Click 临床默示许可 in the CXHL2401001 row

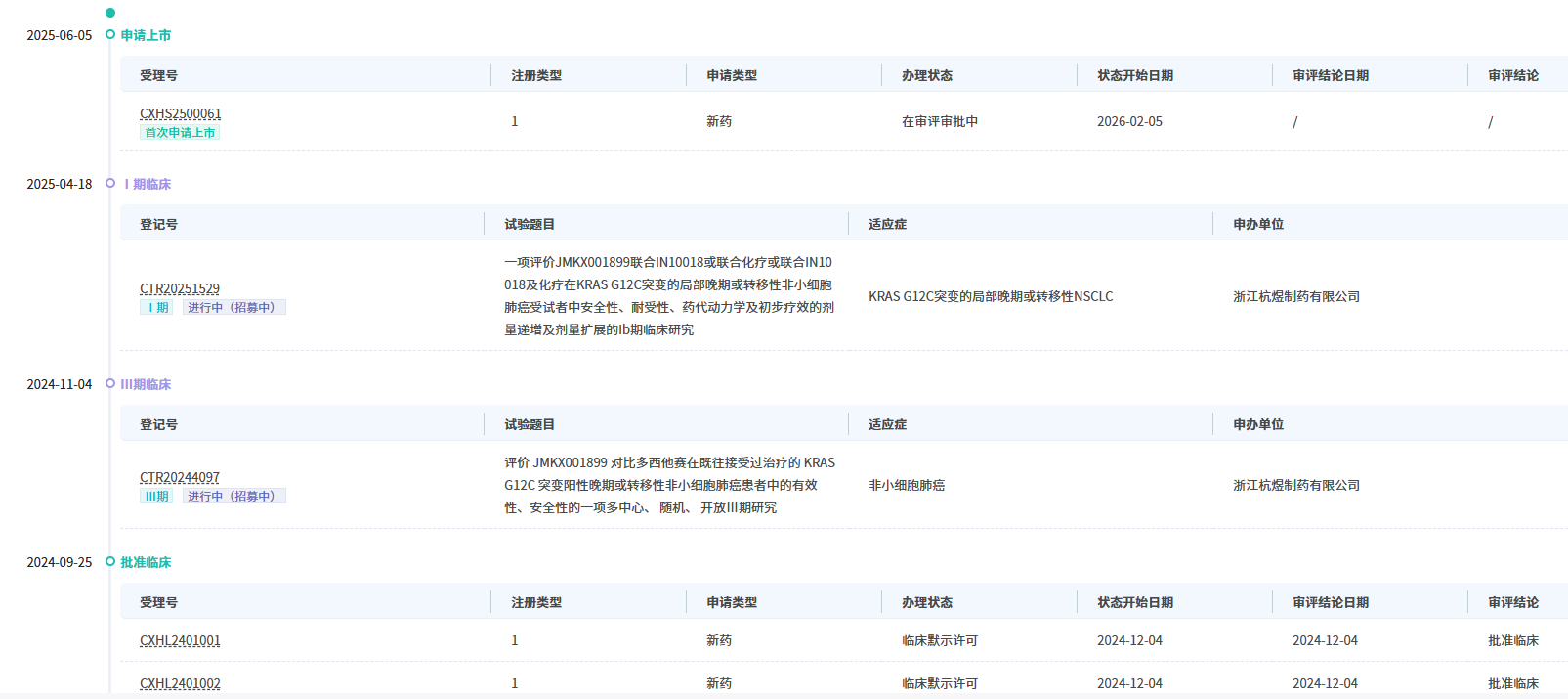click(x=940, y=640)
